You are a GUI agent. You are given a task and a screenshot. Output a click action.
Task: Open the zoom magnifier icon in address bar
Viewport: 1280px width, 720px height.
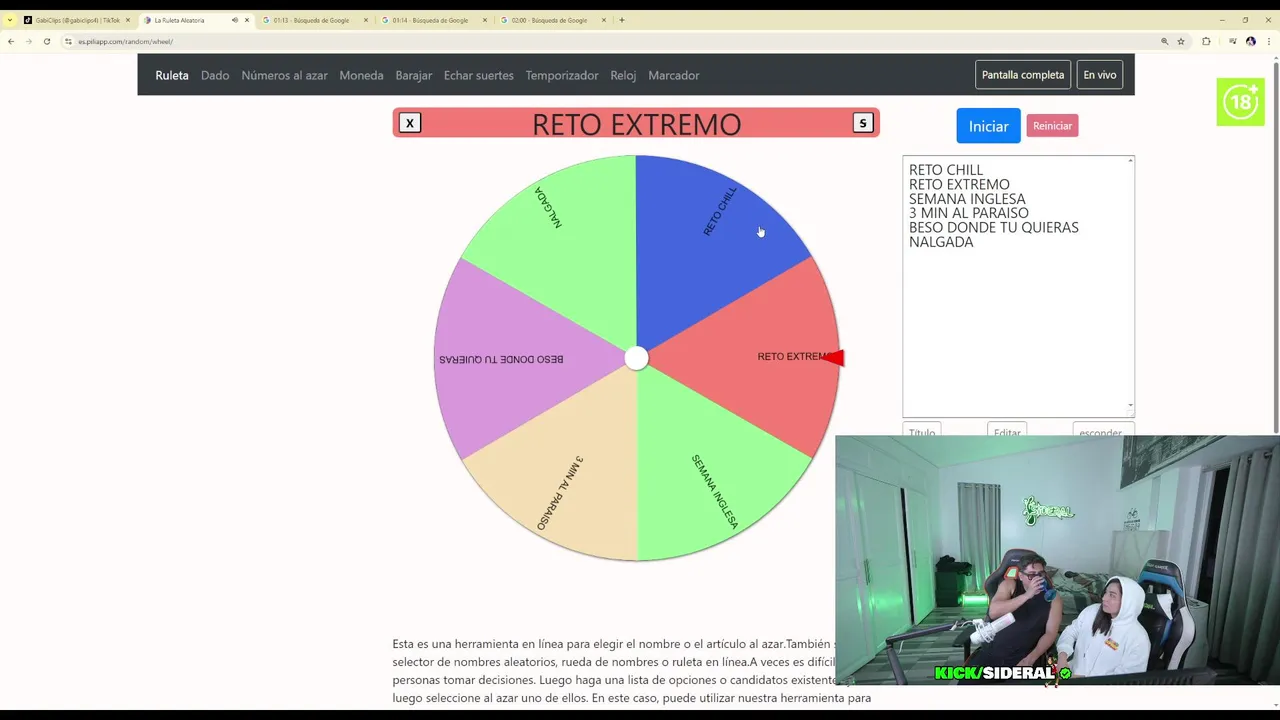click(1164, 41)
